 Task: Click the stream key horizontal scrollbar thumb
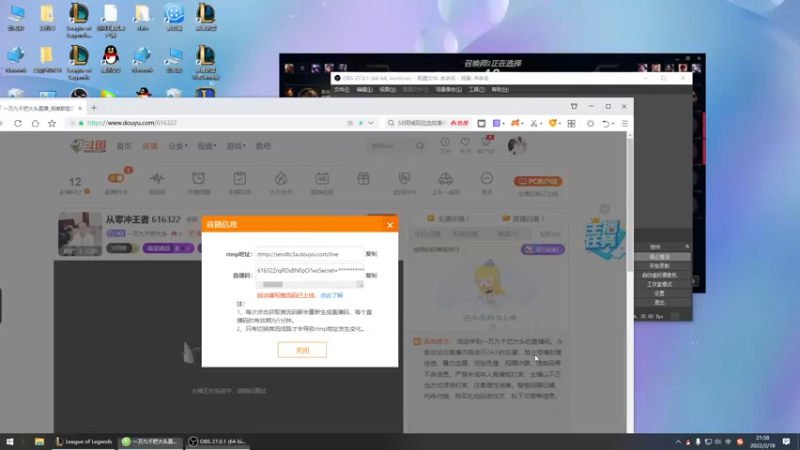pyautogui.click(x=273, y=284)
